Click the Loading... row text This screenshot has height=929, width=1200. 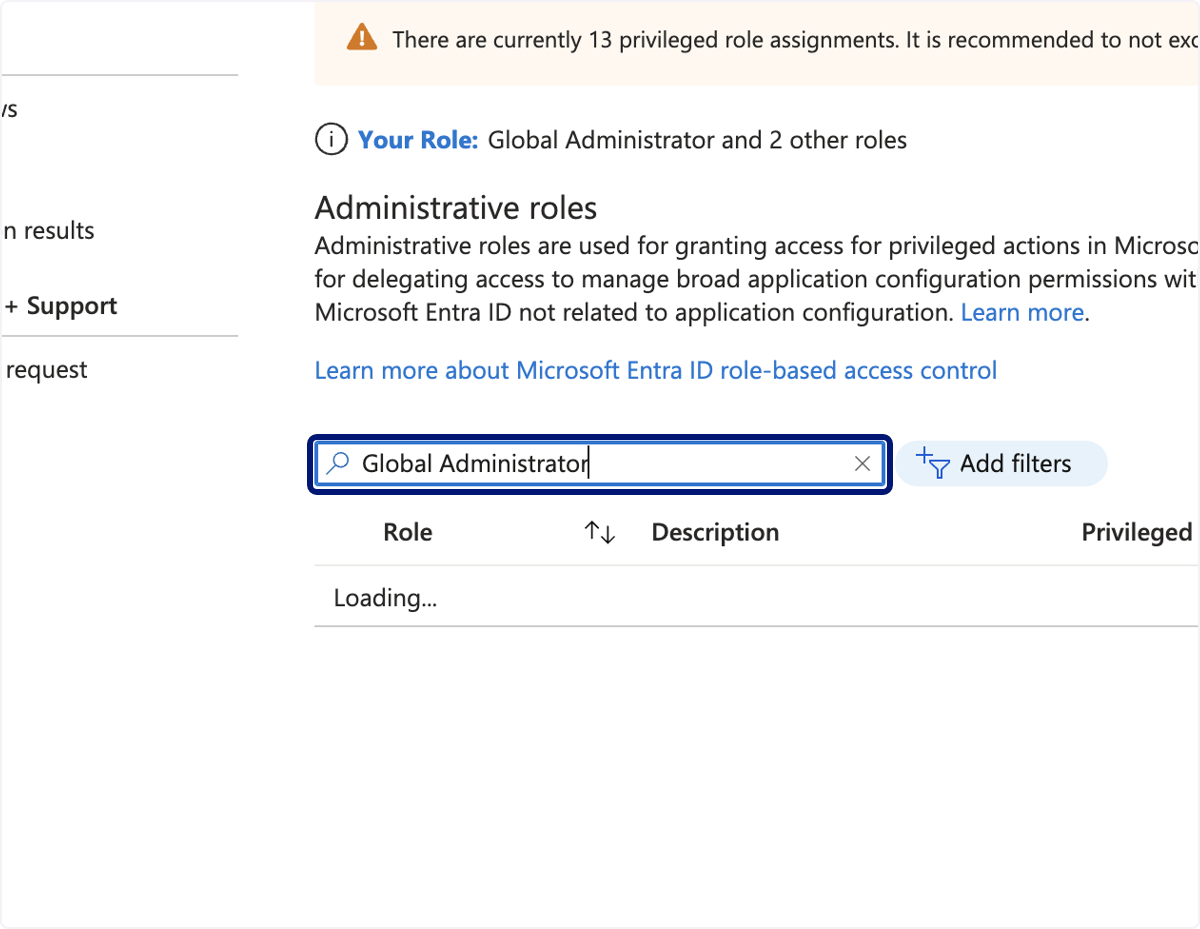[386, 598]
